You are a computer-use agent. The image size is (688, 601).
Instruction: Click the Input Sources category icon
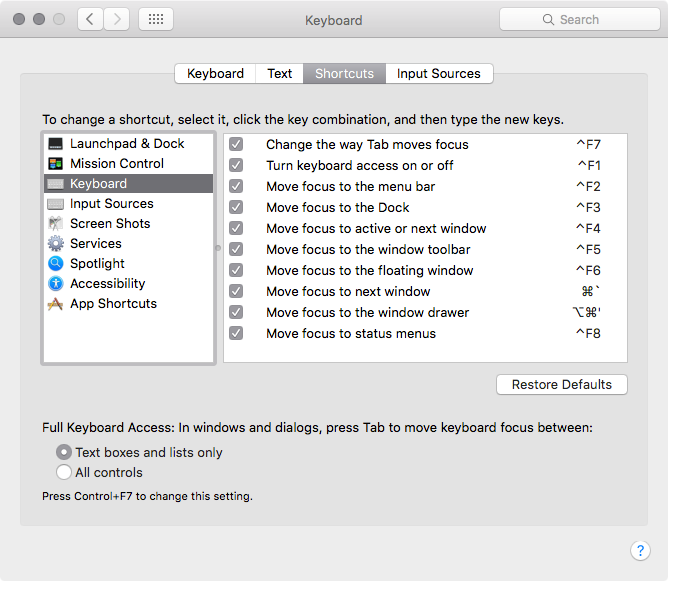click(x=55, y=204)
